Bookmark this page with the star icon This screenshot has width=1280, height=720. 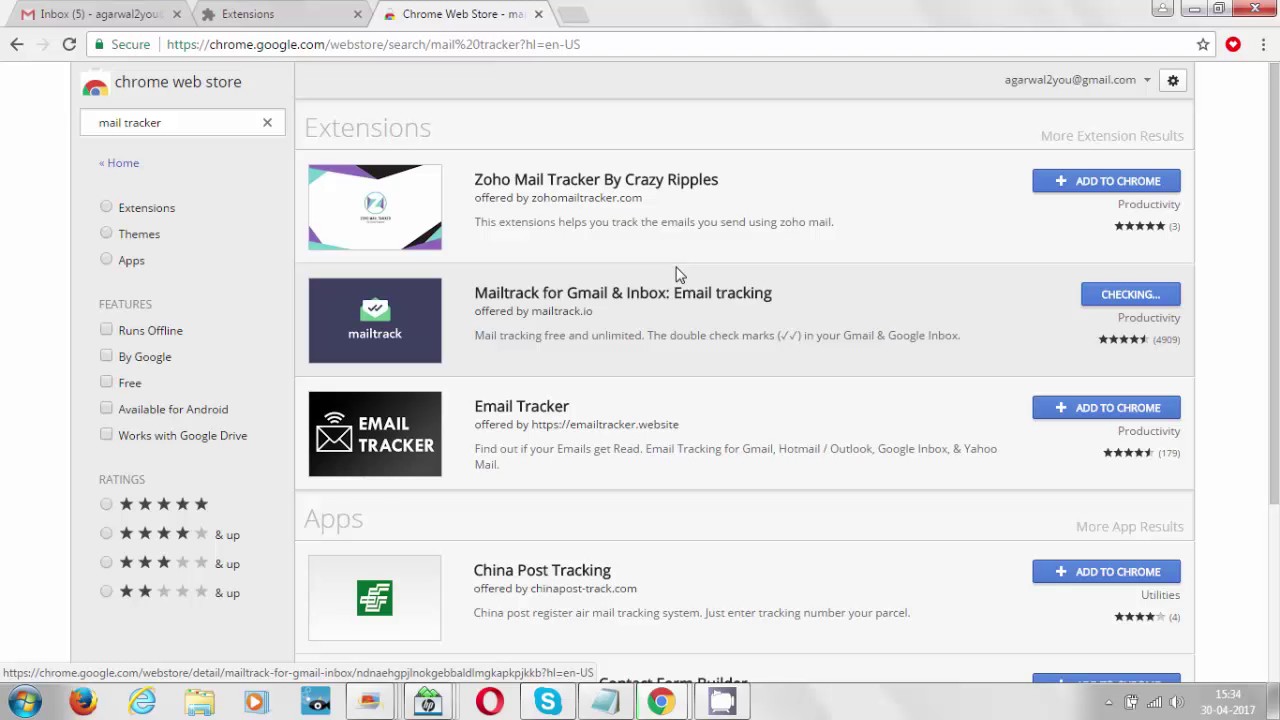[x=1203, y=44]
